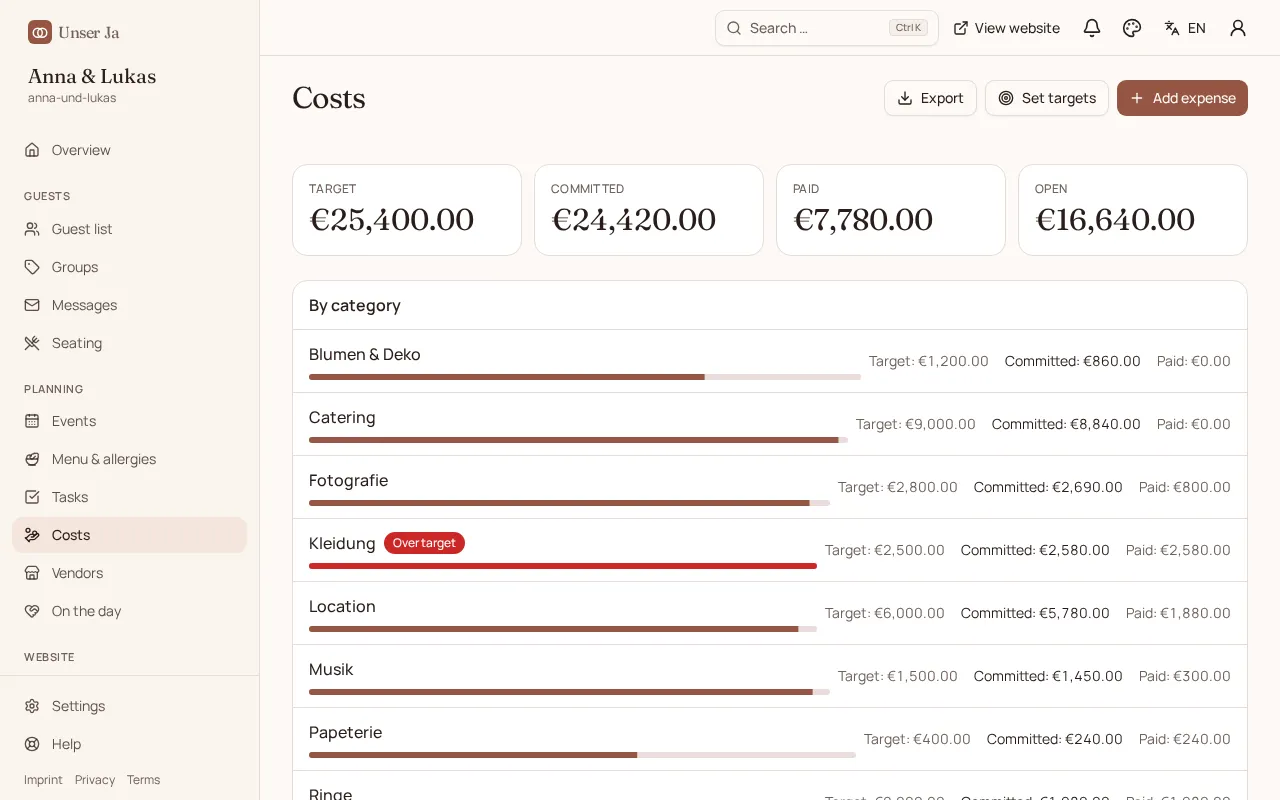Change language from EN
The height and width of the screenshot is (800, 1280).
tap(1185, 28)
